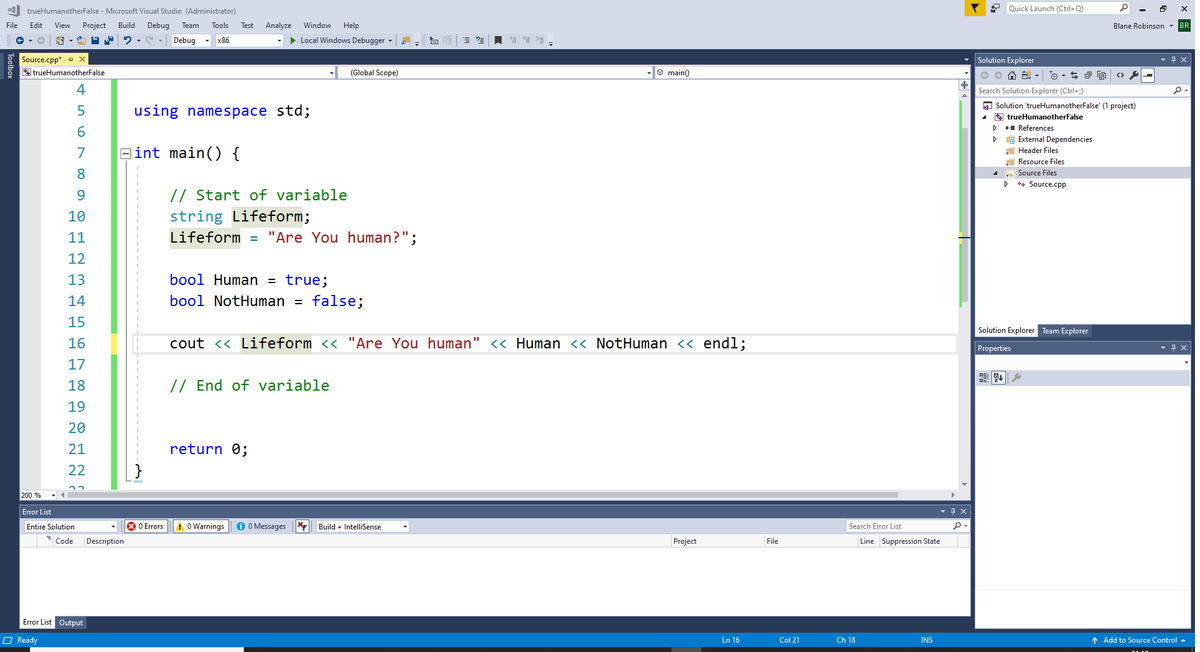The height and width of the screenshot is (652, 1200).
Task: Collapse the main function outline box
Action: tap(125, 153)
